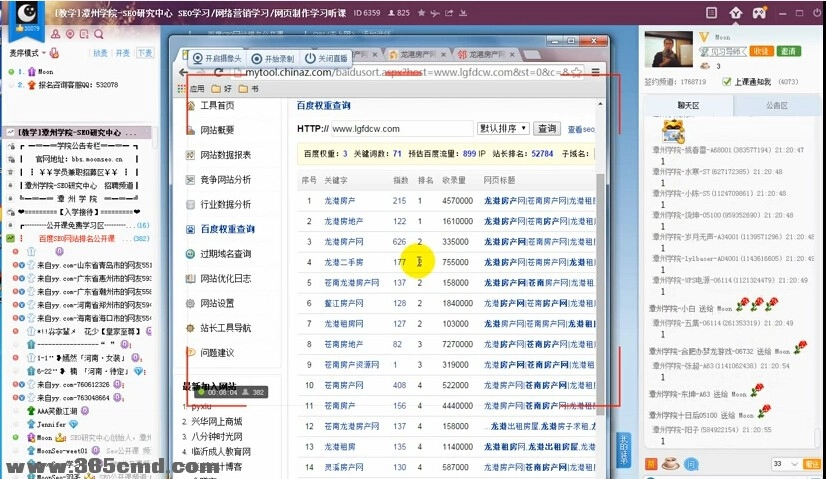826x479 pixels.
Task: Open the 苍南龙港房产网 keyword link in row 5
Action: [351, 283]
